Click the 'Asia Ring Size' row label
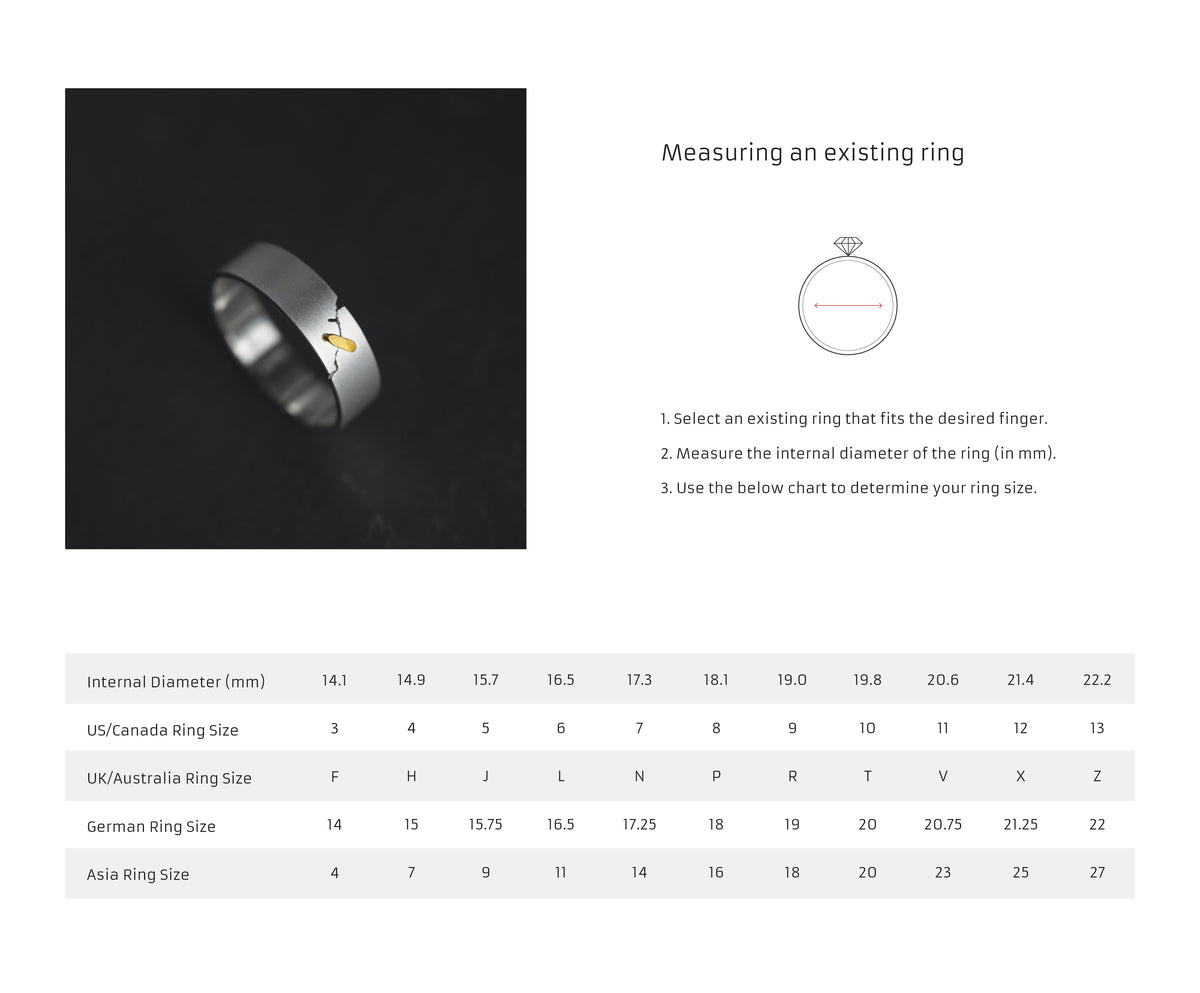The width and height of the screenshot is (1200, 993). (x=138, y=874)
